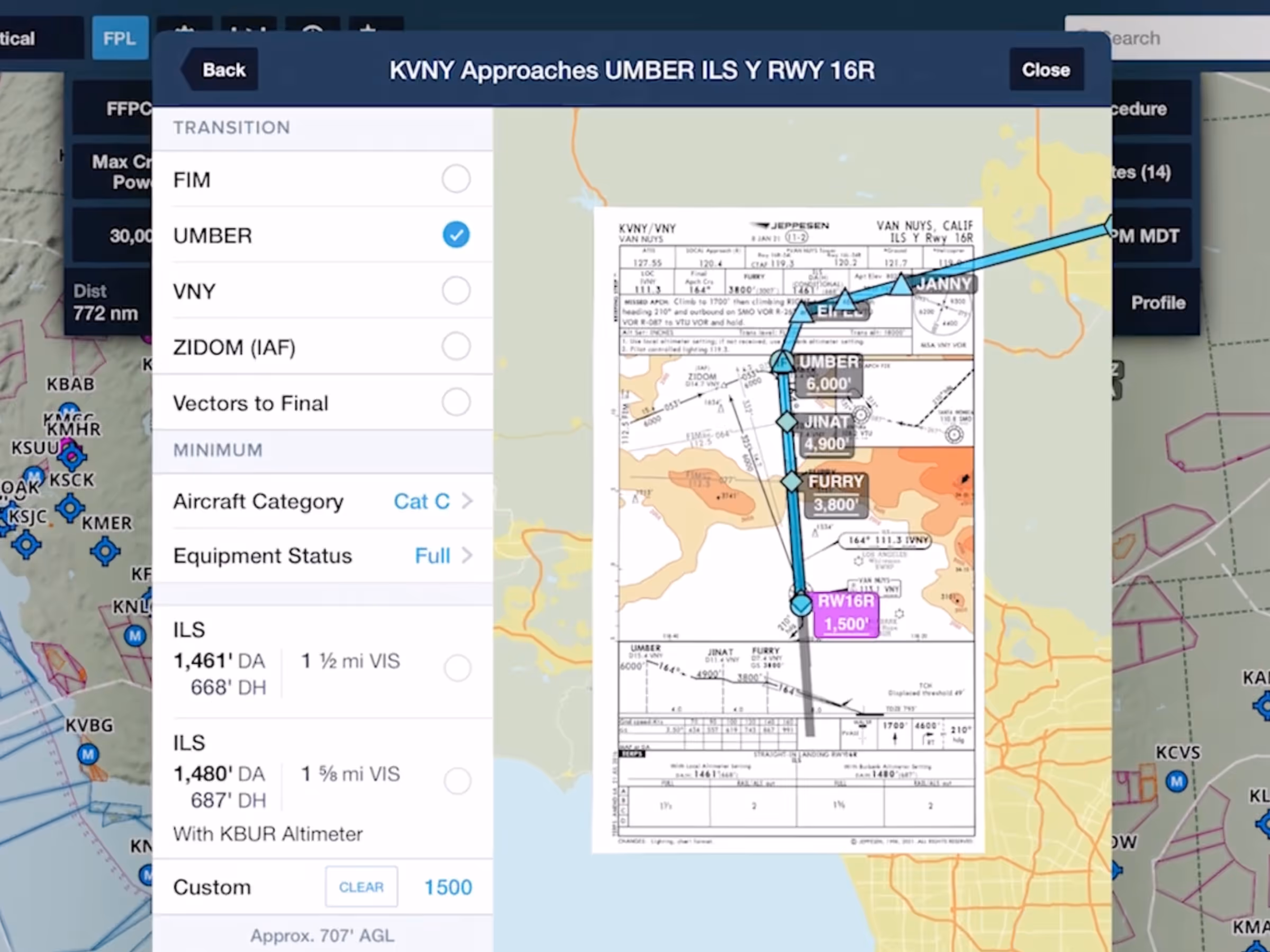The height and width of the screenshot is (952, 1270).
Task: Select the FIM transition radio button
Action: (x=456, y=179)
